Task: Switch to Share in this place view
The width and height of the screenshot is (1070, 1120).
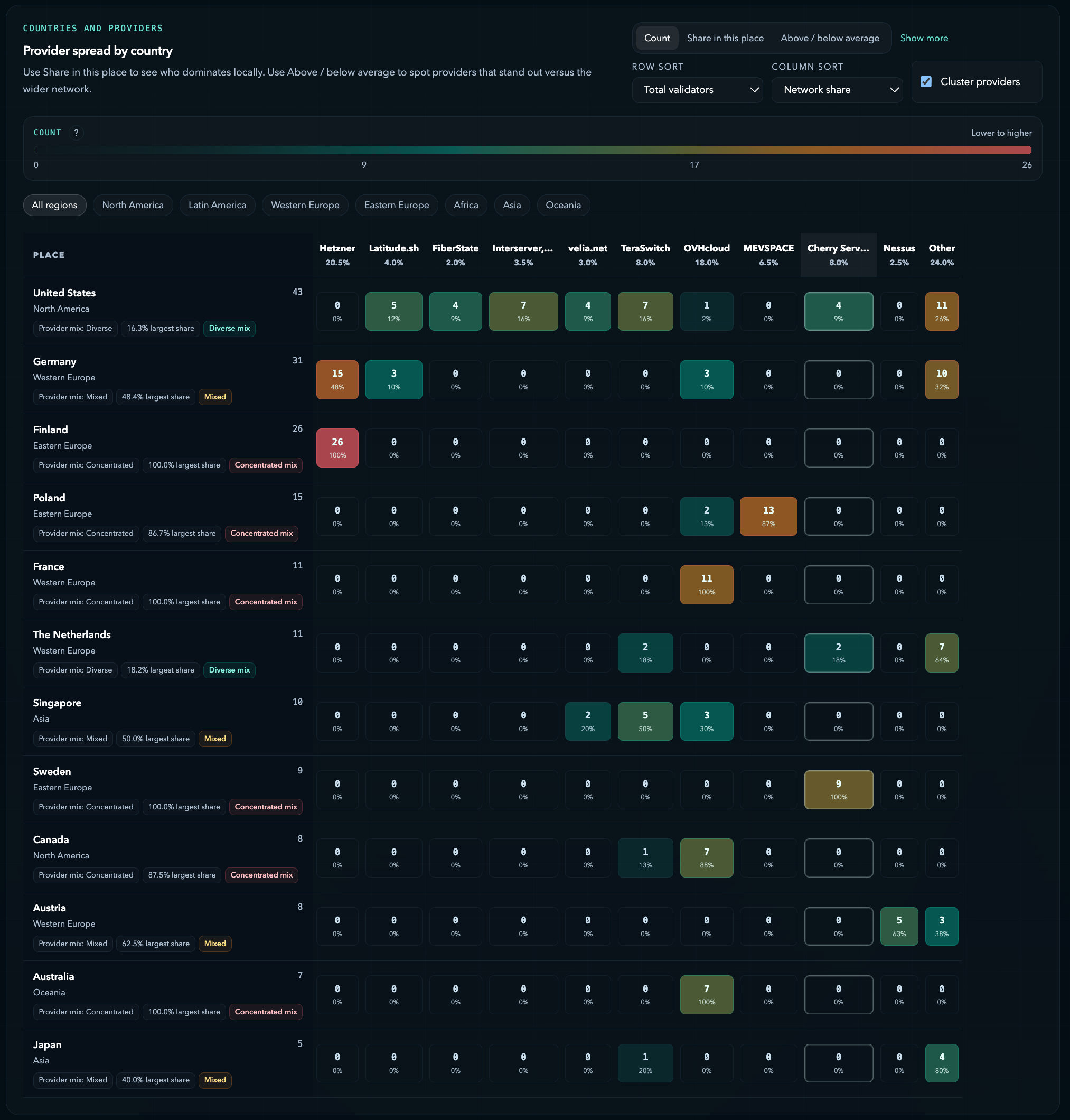Action: (725, 38)
